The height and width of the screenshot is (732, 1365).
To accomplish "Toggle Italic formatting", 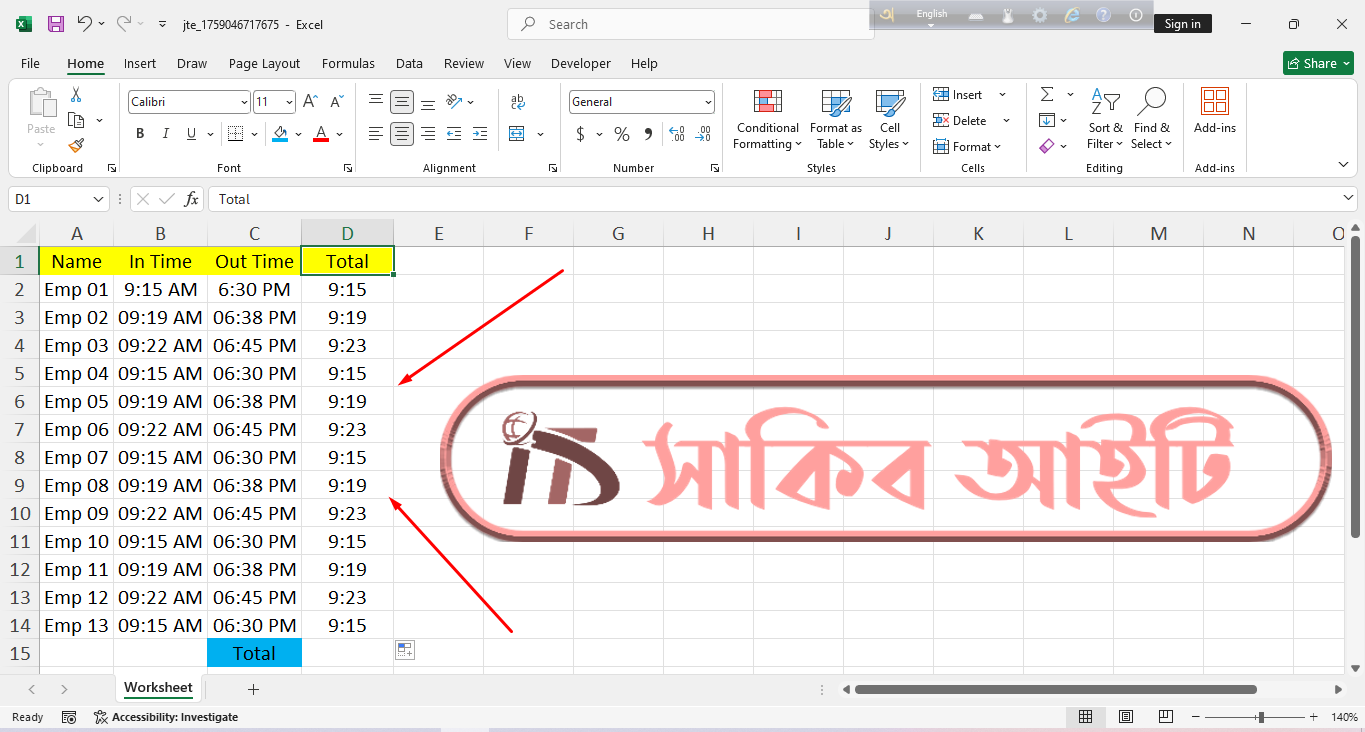I will tap(165, 134).
